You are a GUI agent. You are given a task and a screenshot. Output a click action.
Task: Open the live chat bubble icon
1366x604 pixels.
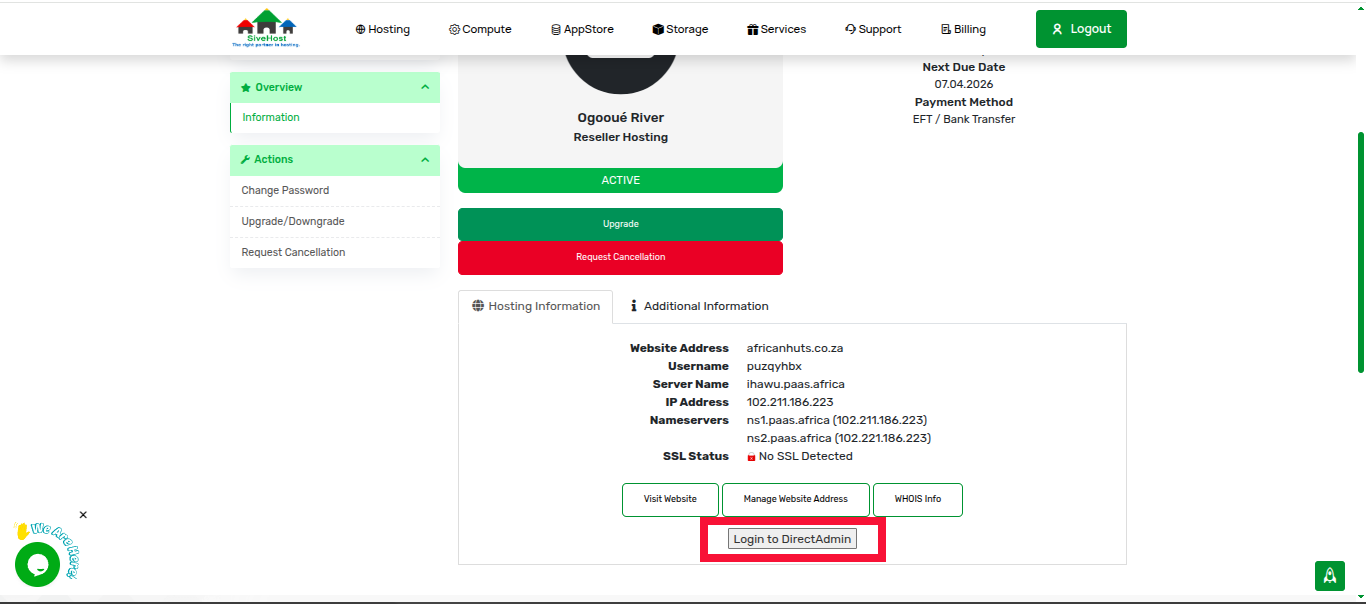click(x=37, y=564)
